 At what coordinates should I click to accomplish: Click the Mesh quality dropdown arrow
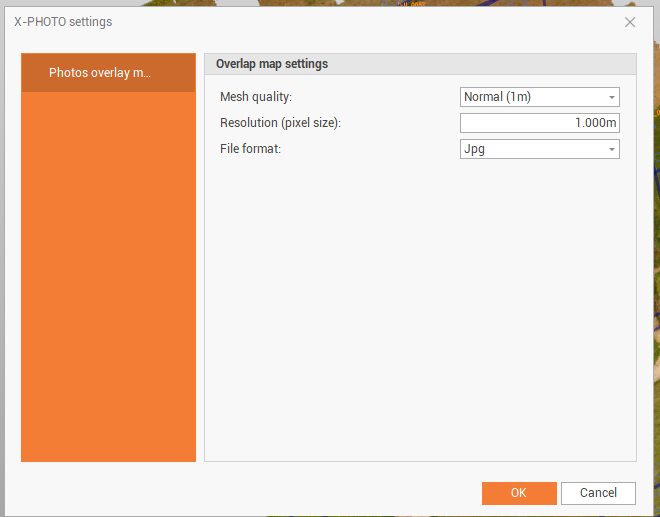click(x=611, y=97)
